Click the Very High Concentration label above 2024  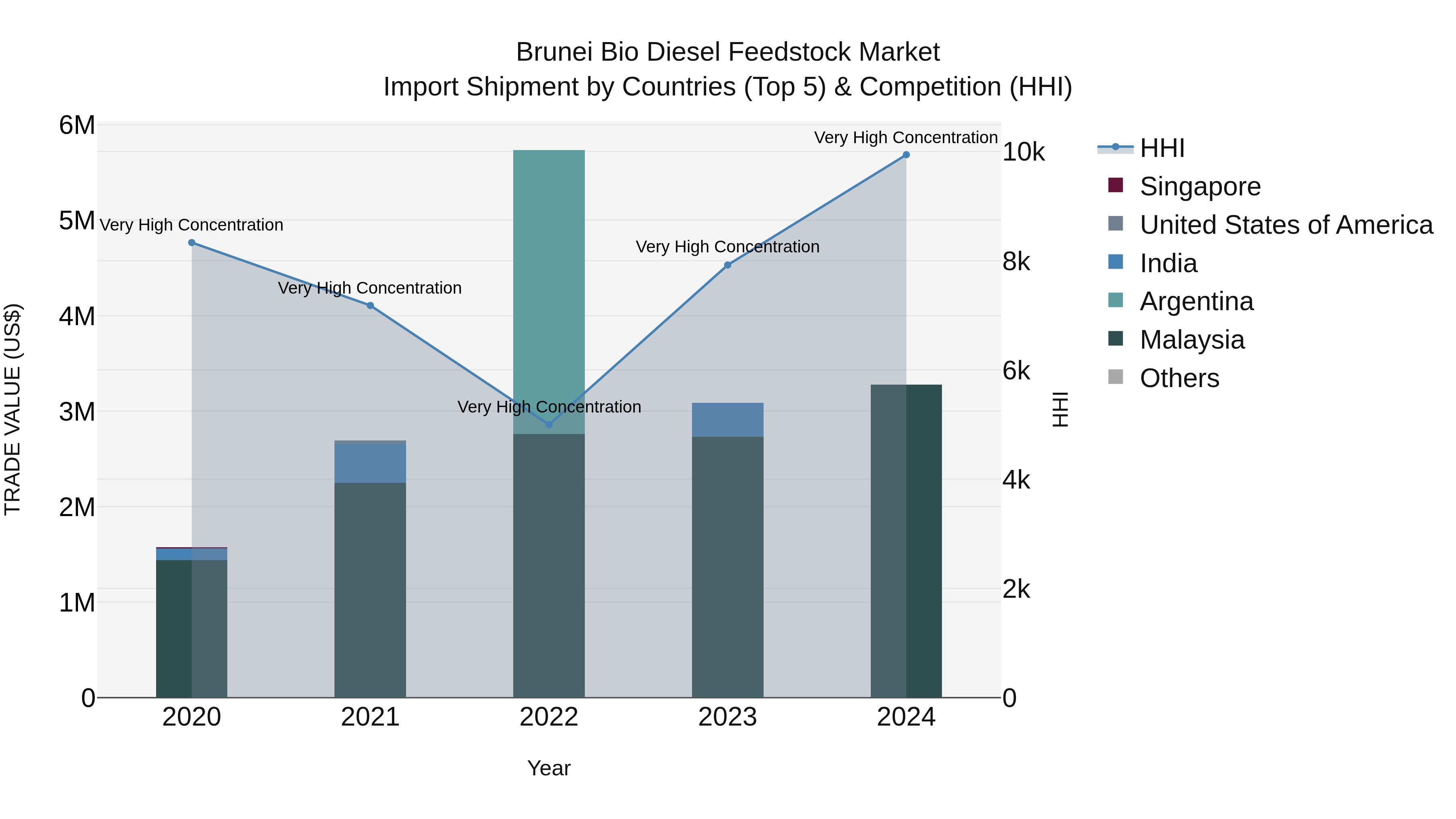(x=906, y=138)
